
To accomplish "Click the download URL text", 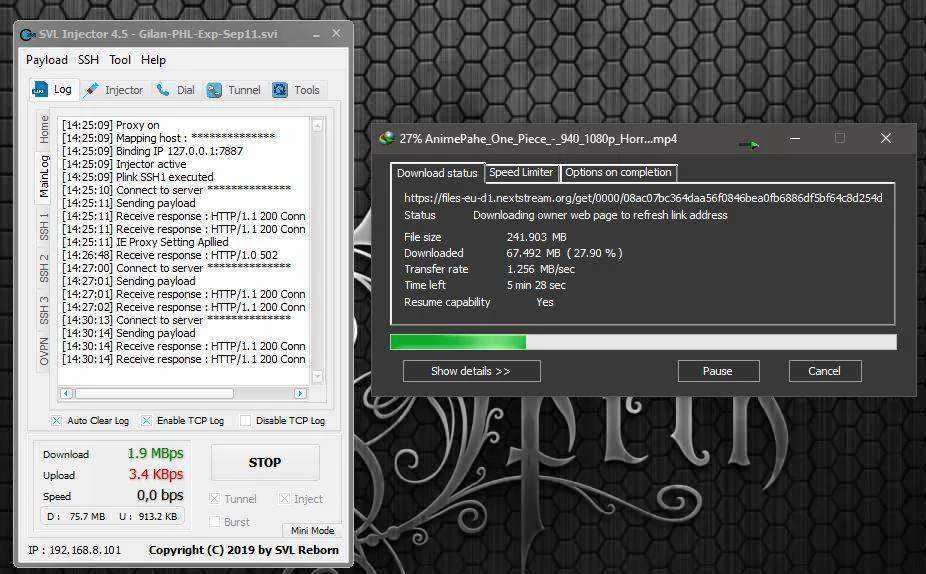I will pyautogui.click(x=643, y=198).
